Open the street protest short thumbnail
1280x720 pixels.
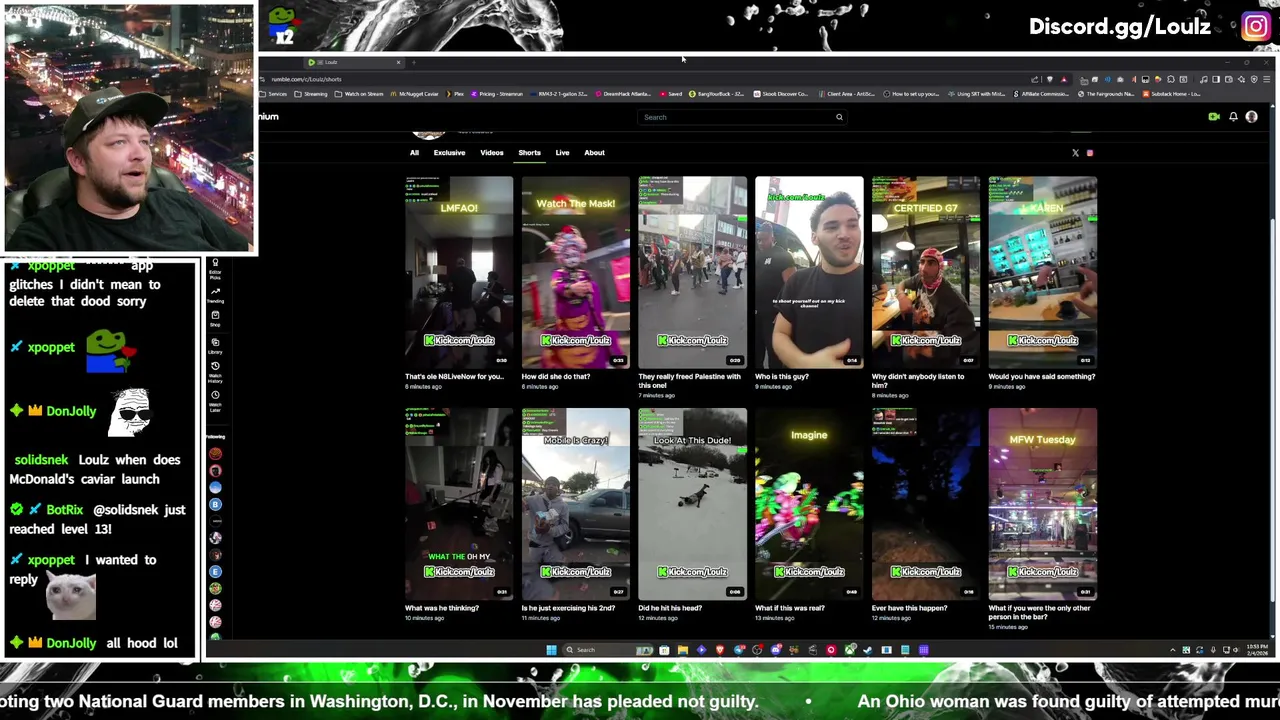[x=692, y=272]
